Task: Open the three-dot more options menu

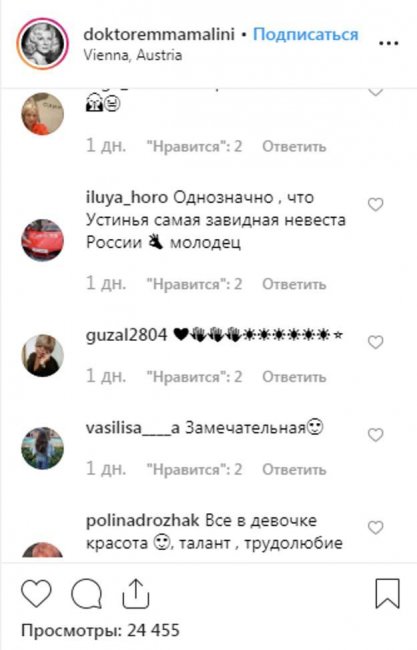Action: pos(389,43)
